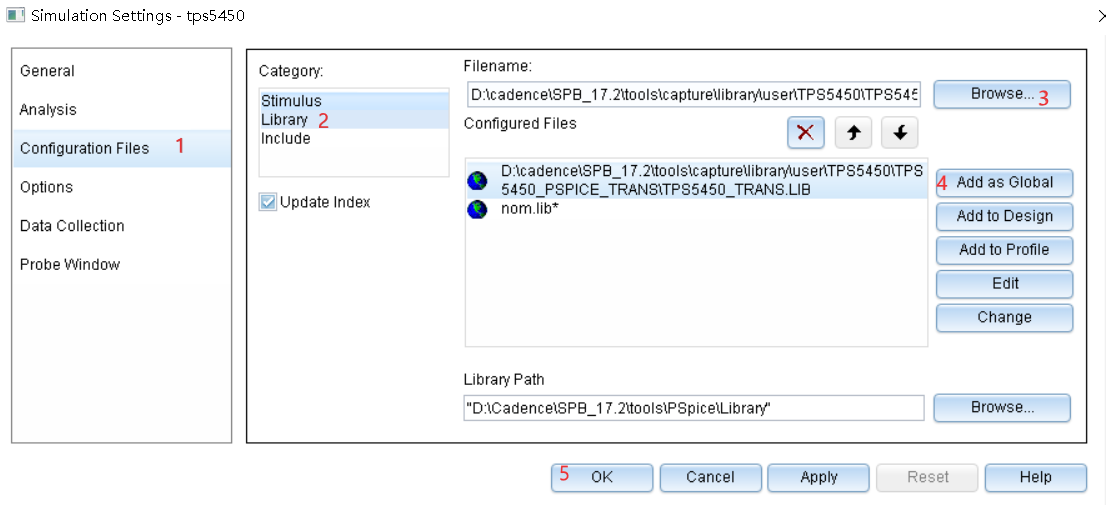Viewport: 1106px width, 505px height.
Task: Open the General settings page
Action: coord(121,71)
